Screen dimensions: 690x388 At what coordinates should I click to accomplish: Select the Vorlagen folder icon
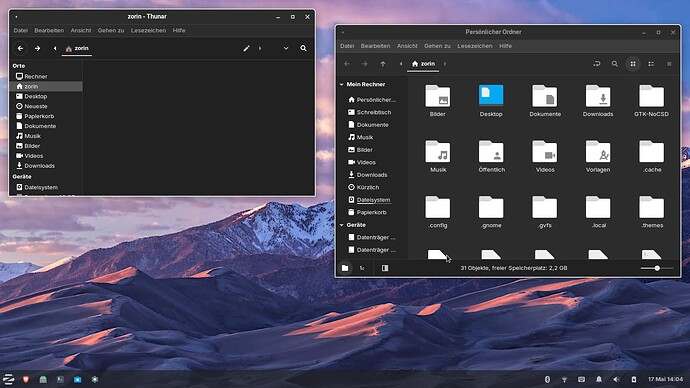click(x=598, y=152)
